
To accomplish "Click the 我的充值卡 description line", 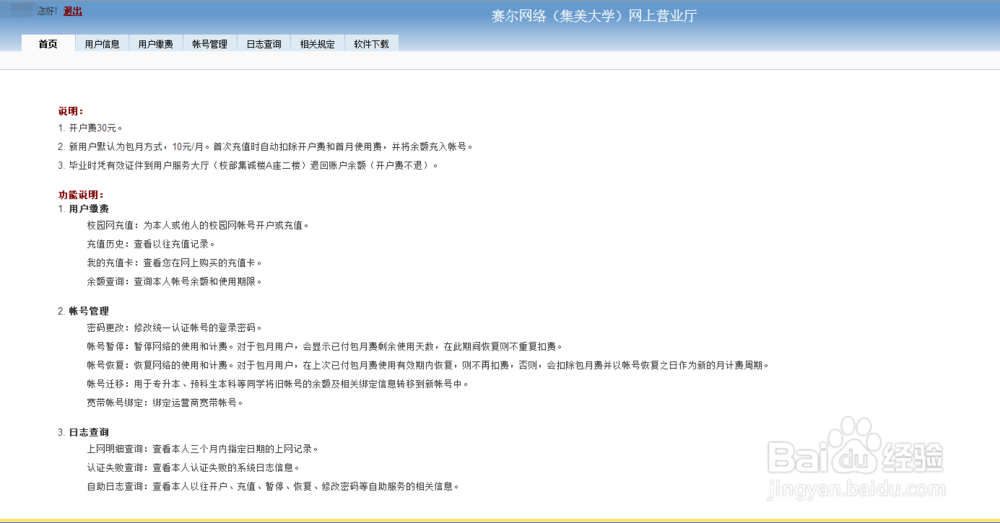I will click(174, 262).
